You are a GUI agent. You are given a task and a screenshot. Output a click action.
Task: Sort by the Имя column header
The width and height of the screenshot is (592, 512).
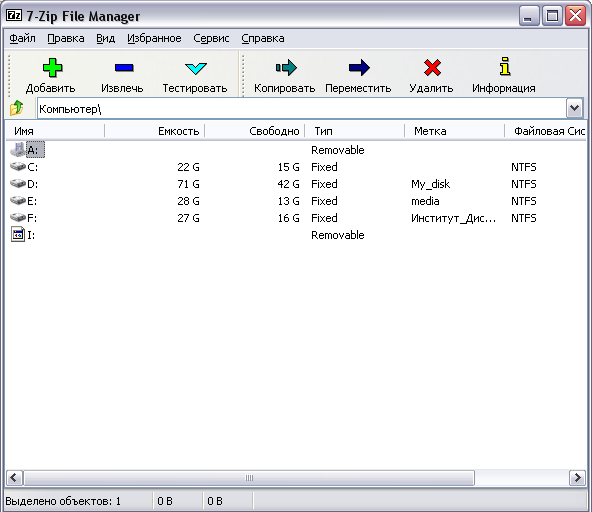point(55,131)
